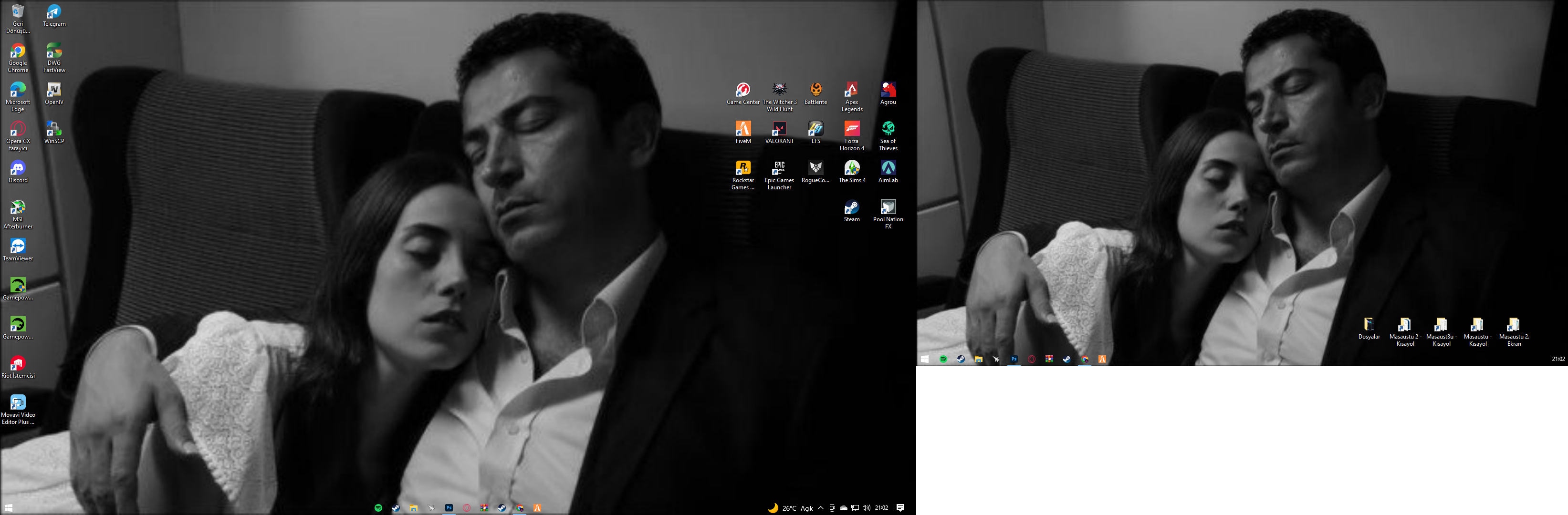Select the Telegram desktop shortcut
Screen dimensions: 1568x515
54,16
